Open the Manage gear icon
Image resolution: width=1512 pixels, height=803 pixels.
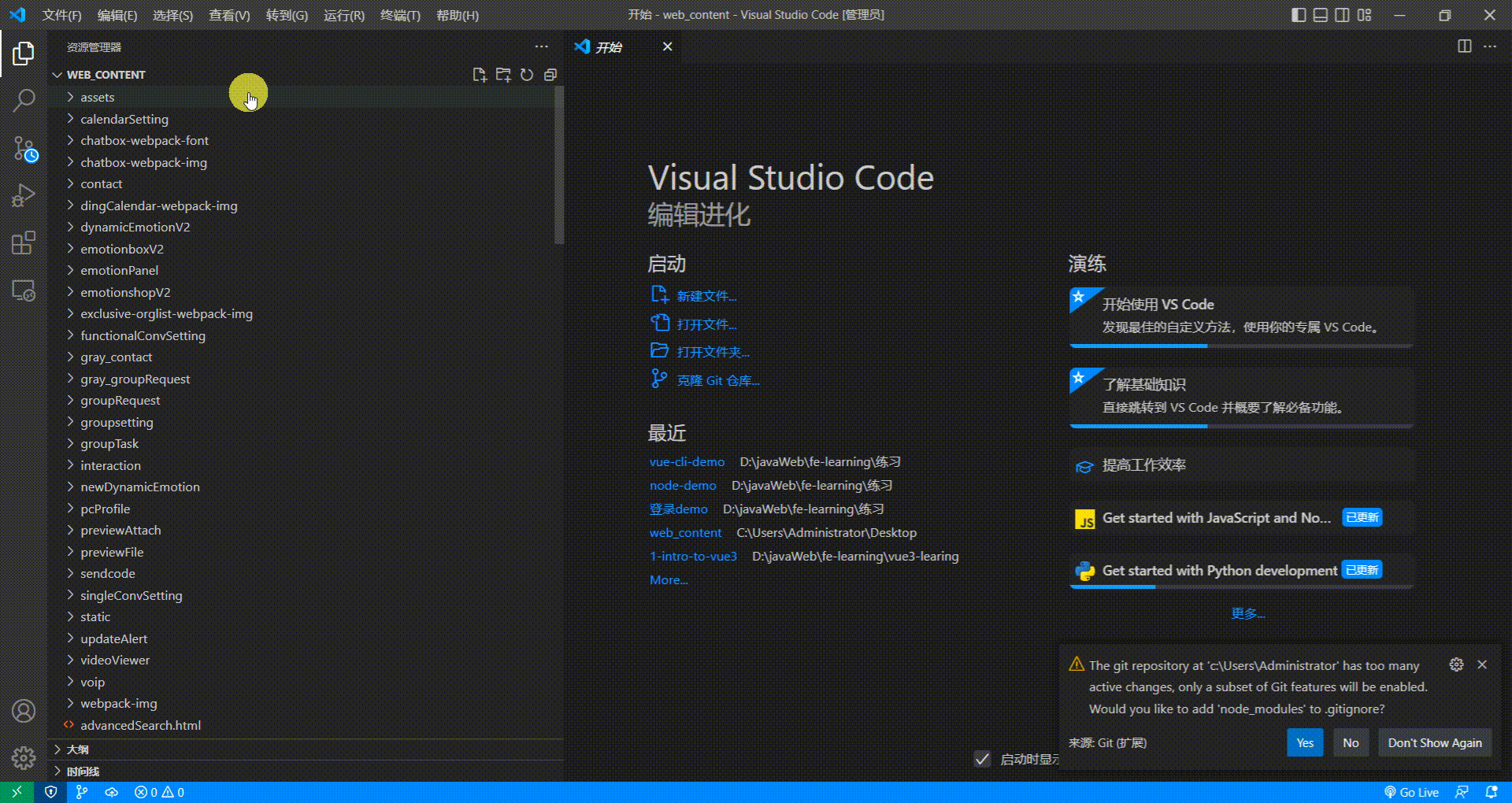[24, 758]
